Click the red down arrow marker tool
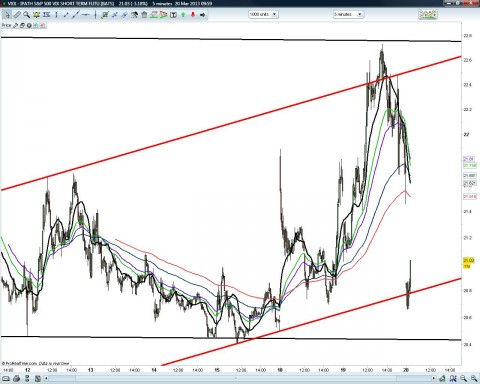Image resolution: width=480 pixels, height=384 pixels. click(x=193, y=15)
